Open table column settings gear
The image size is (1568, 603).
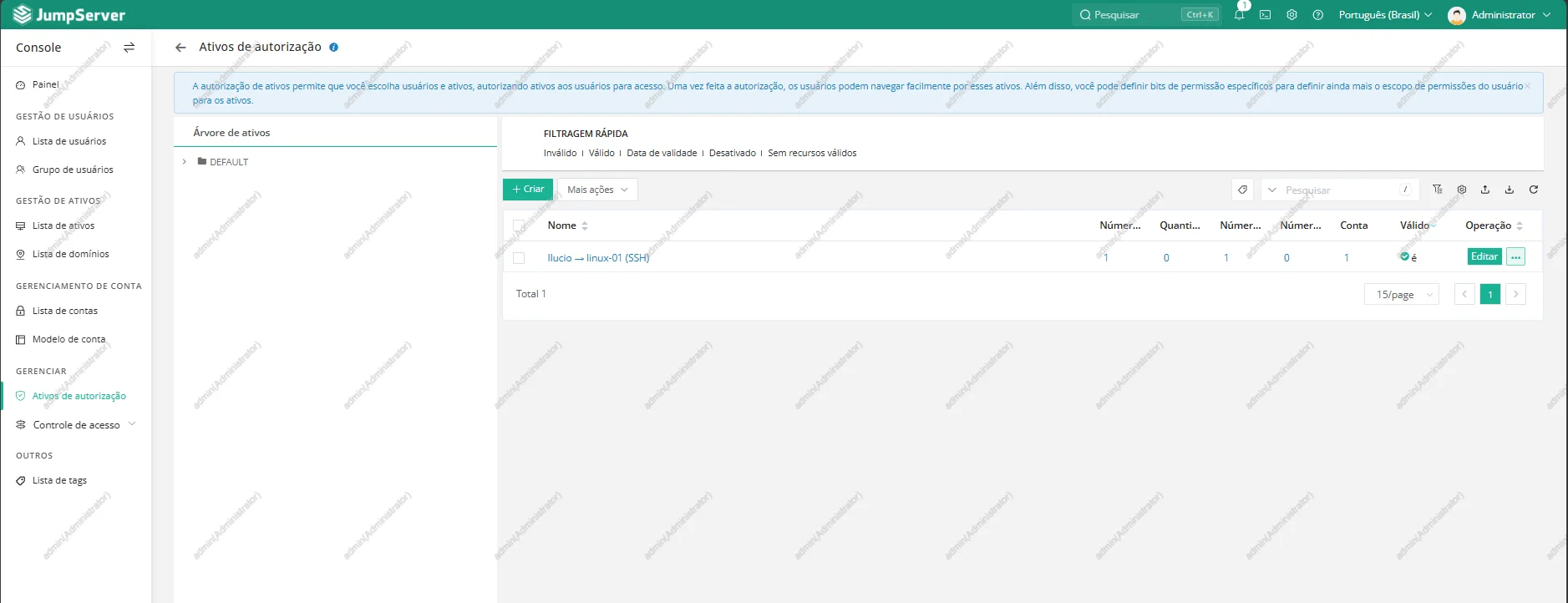1462,190
